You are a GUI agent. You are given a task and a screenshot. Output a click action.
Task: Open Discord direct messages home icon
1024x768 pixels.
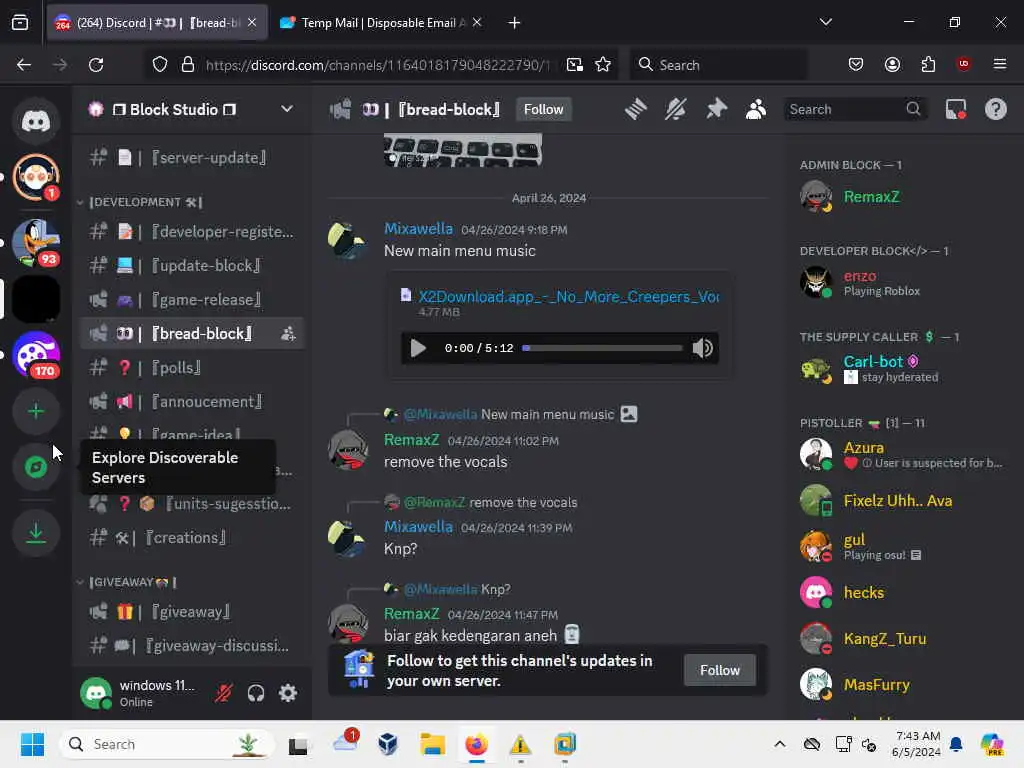[x=36, y=121]
